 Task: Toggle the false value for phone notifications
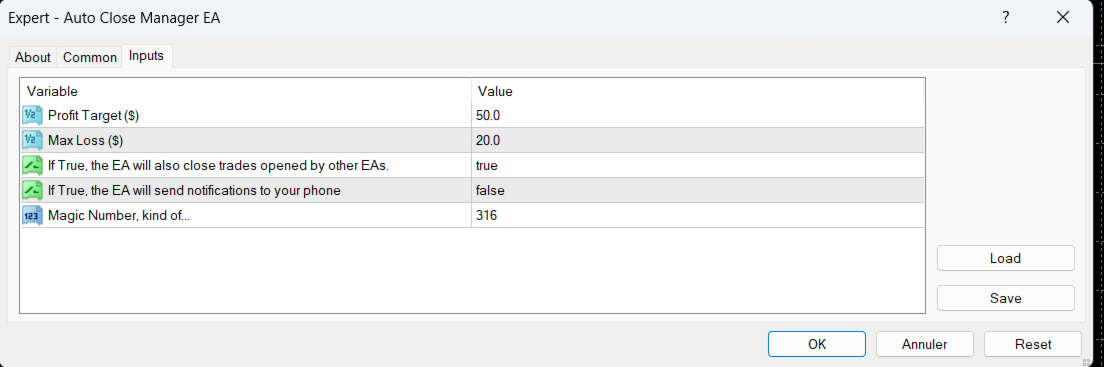point(697,190)
